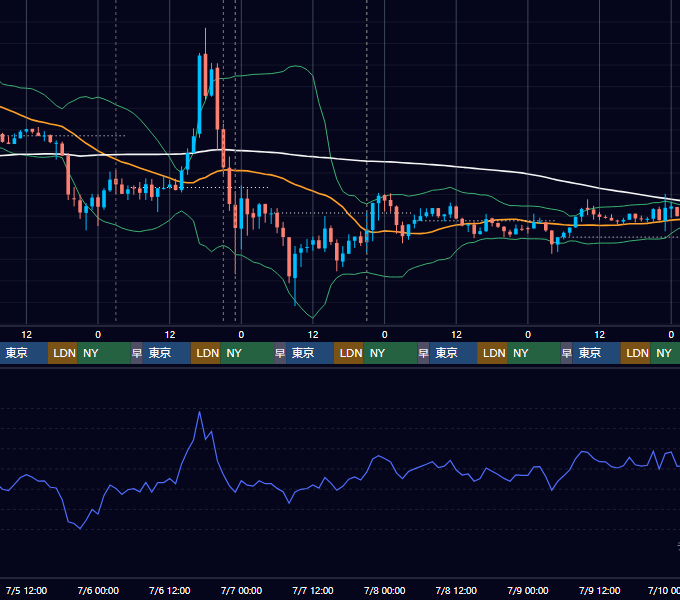Click the 7/9 12:00 date label

tap(599, 591)
